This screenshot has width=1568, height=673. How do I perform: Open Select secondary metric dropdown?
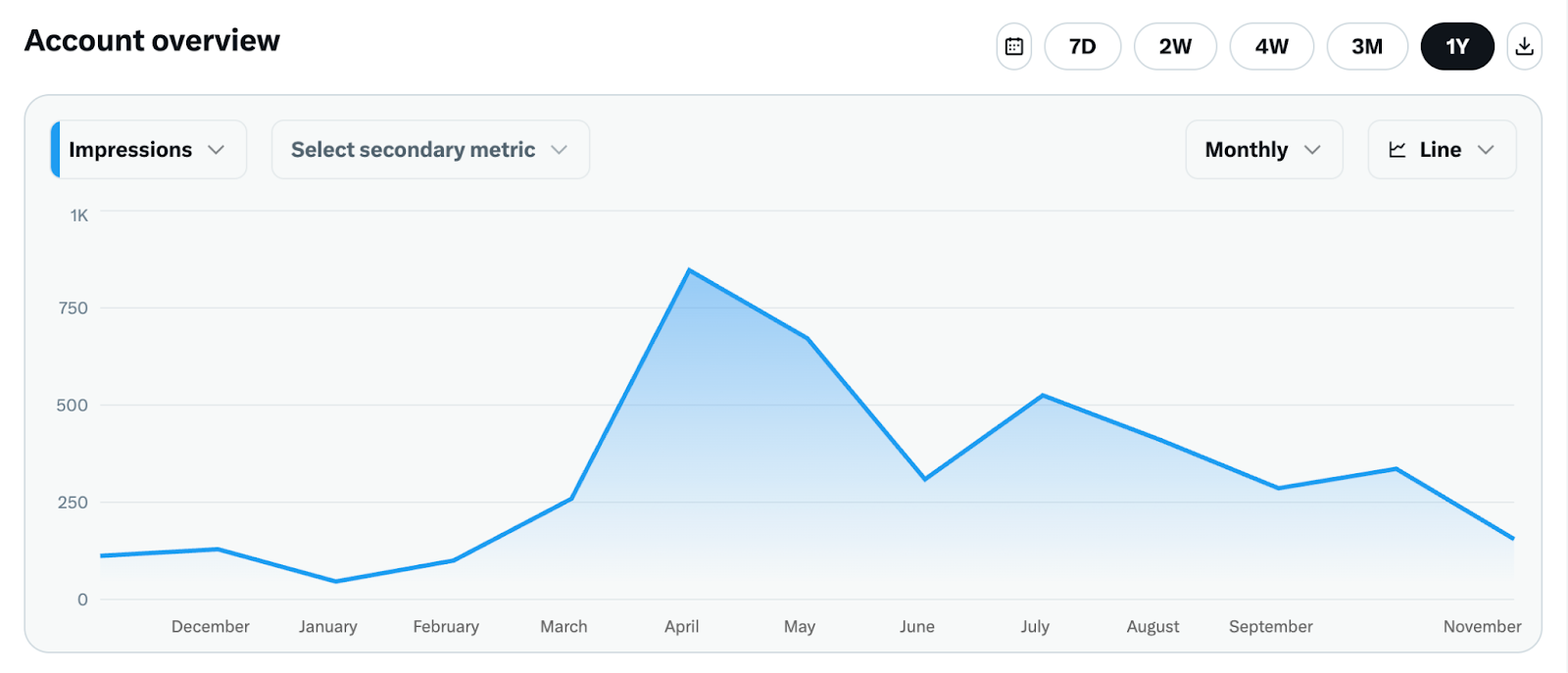[430, 150]
